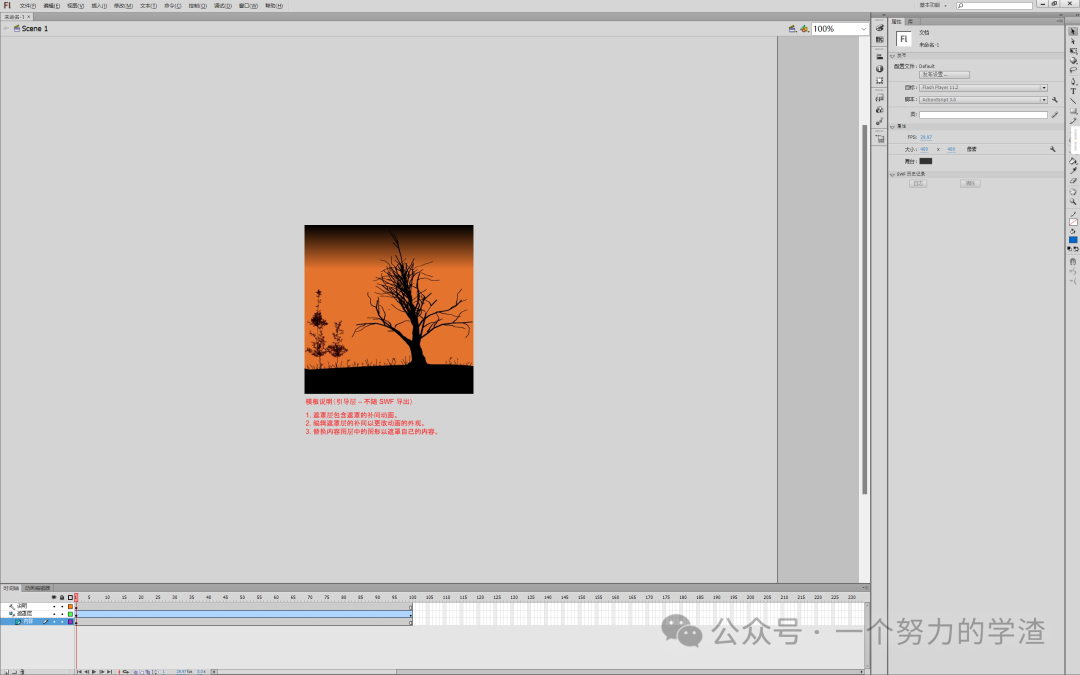Open the 修改 (Modify) menu
Viewport: 1080px width, 675px height.
coord(123,6)
